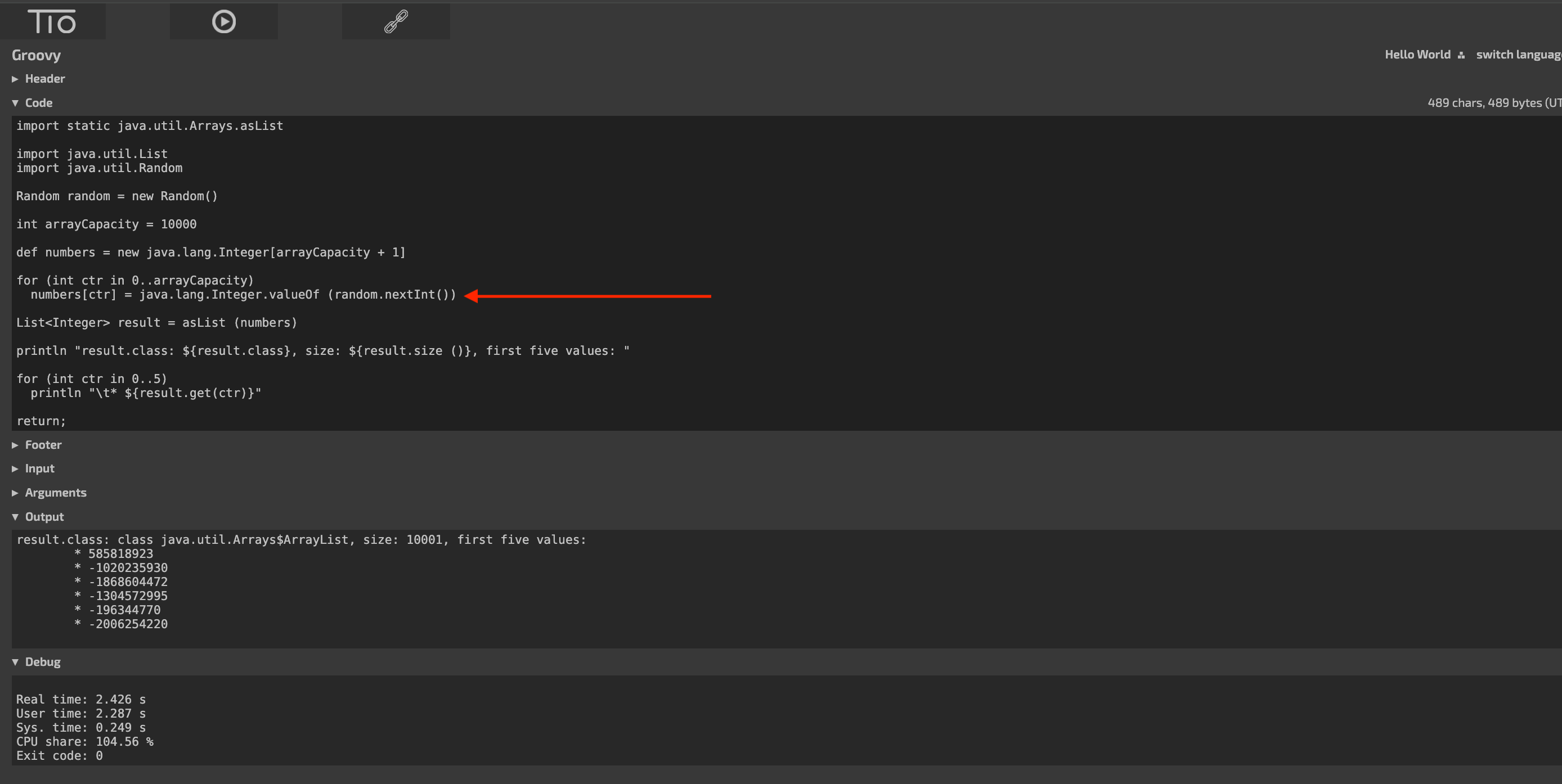Screen dimensions: 1562x784
Task: Generate a permalink with the chain link icon
Action: point(396,21)
